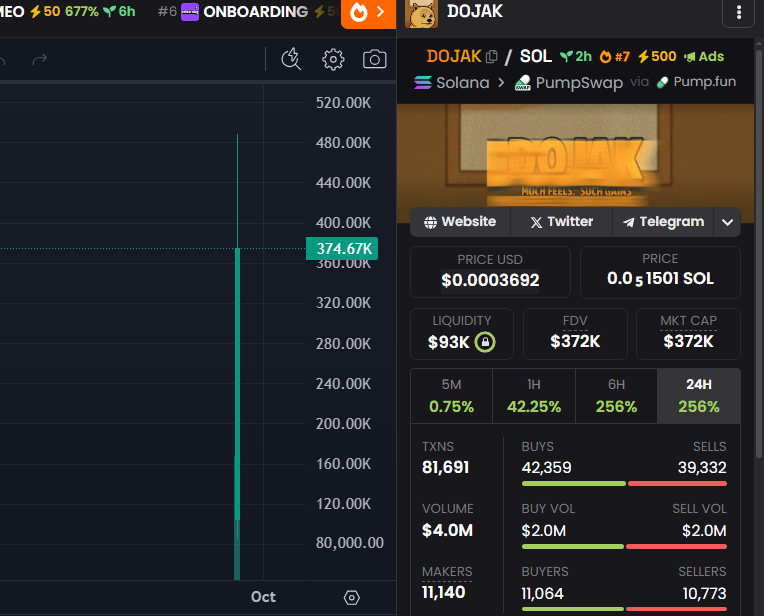Open the DOJAK Twitter link
This screenshot has height=616, width=764.
[561, 222]
